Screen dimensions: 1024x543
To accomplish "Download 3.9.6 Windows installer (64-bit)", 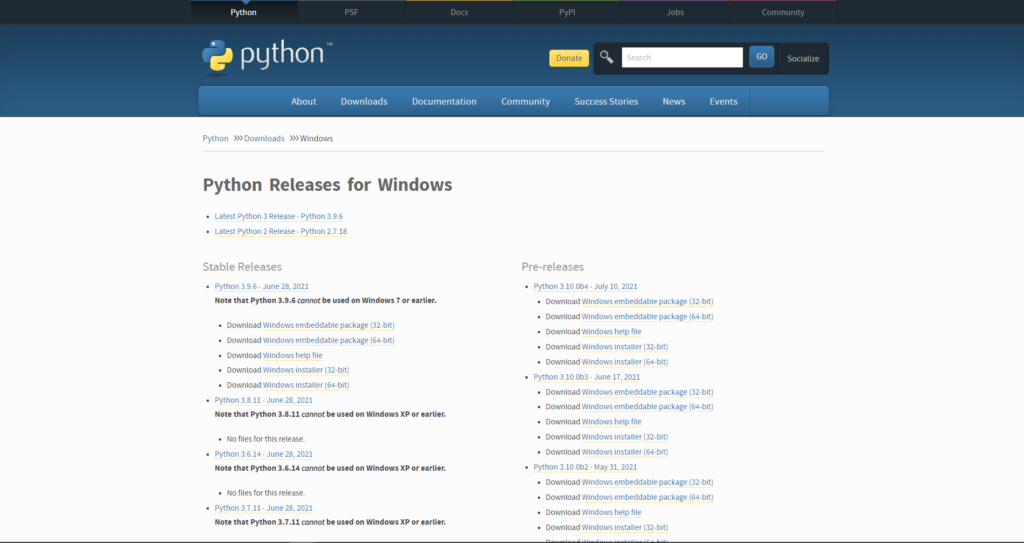I will coord(306,385).
